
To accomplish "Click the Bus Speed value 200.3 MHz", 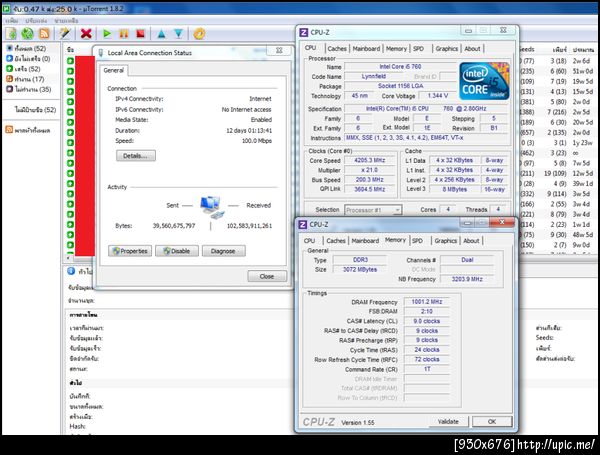I will tap(370, 179).
